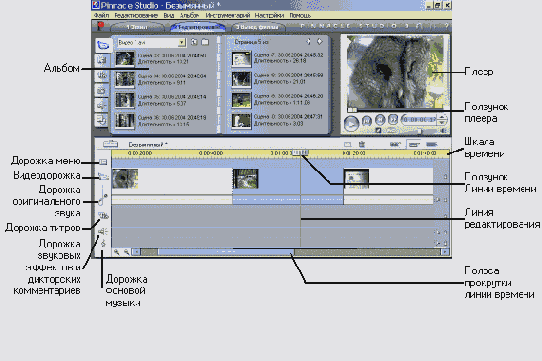The height and width of the screenshot is (361, 542).
Task: Toggle the original audio track mute icon
Action: click(x=438, y=200)
